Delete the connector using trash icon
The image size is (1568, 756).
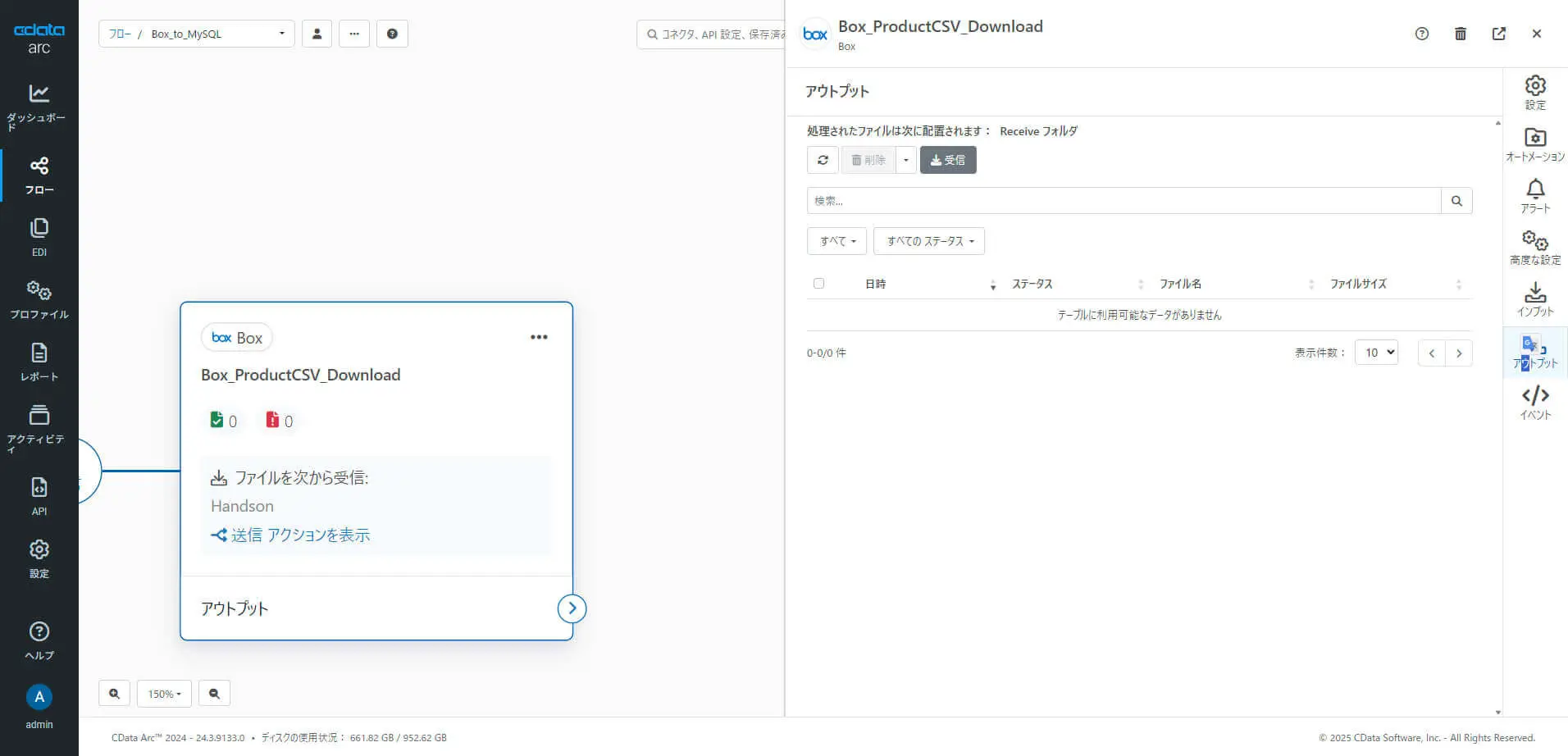click(1461, 34)
